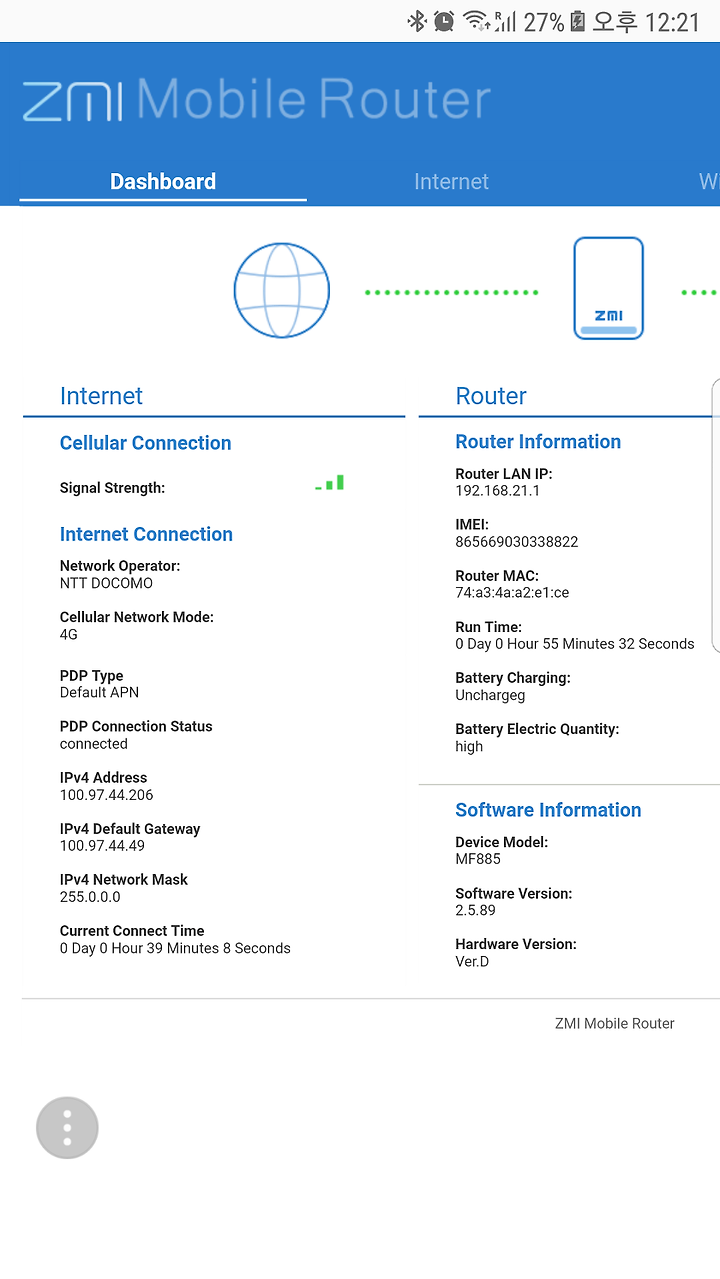Select the 4G network mode value
720x1279 pixels.
(x=69, y=634)
